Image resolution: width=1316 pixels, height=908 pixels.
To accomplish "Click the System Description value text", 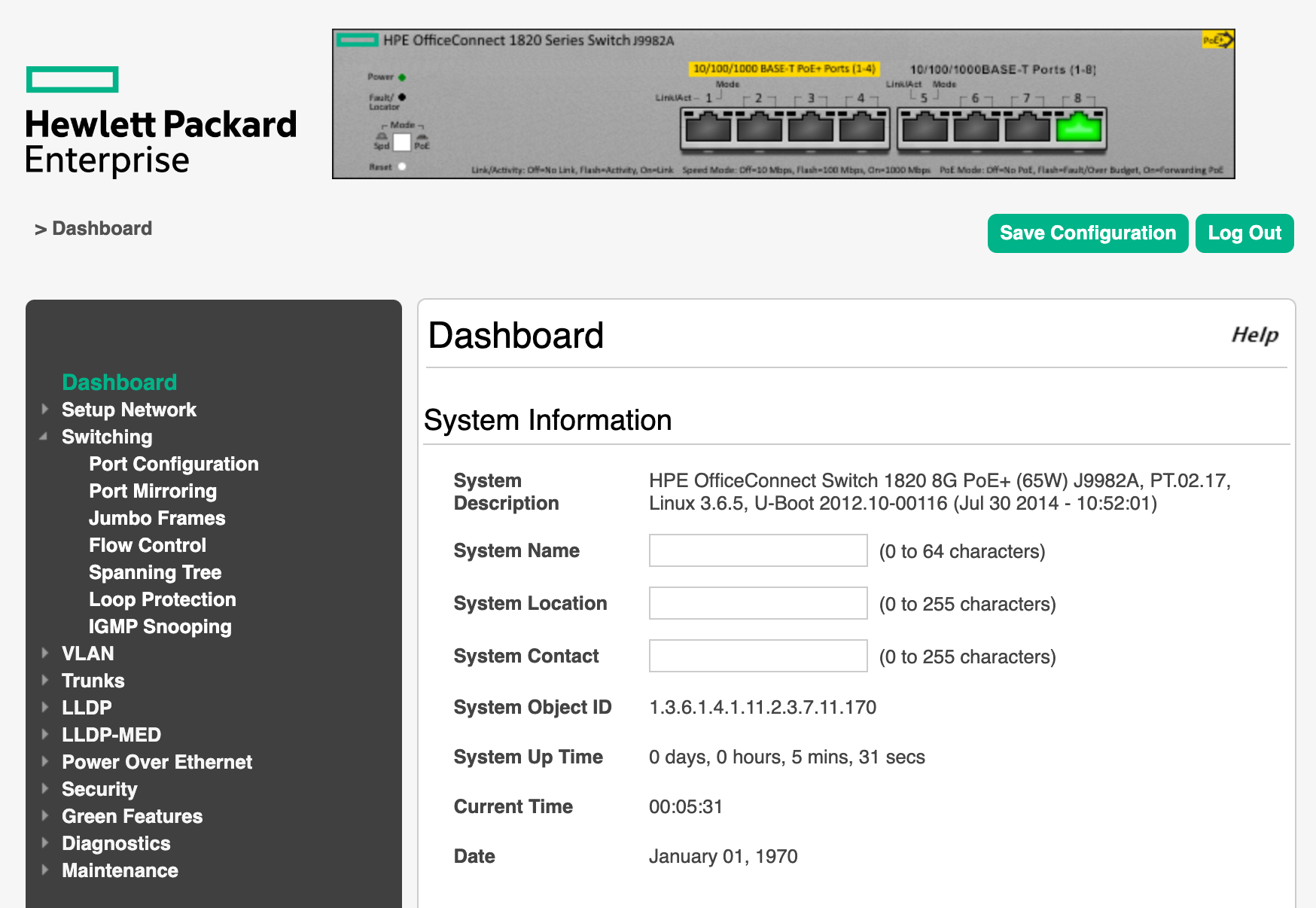I will click(940, 492).
